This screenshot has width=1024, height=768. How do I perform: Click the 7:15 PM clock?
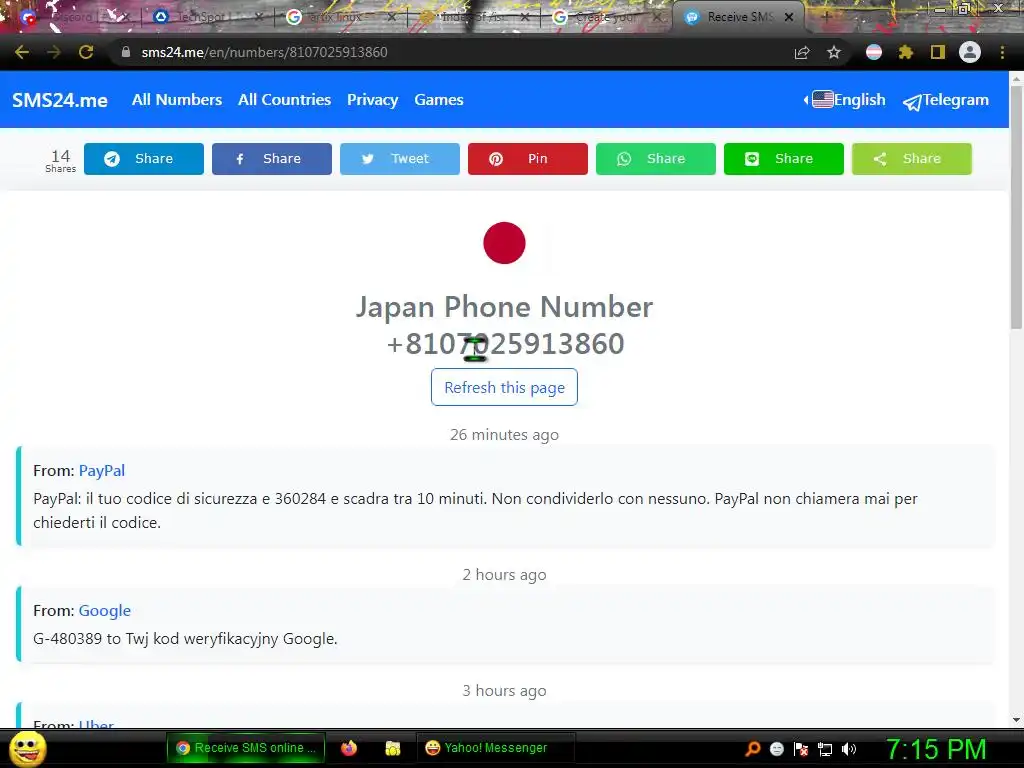click(x=935, y=749)
